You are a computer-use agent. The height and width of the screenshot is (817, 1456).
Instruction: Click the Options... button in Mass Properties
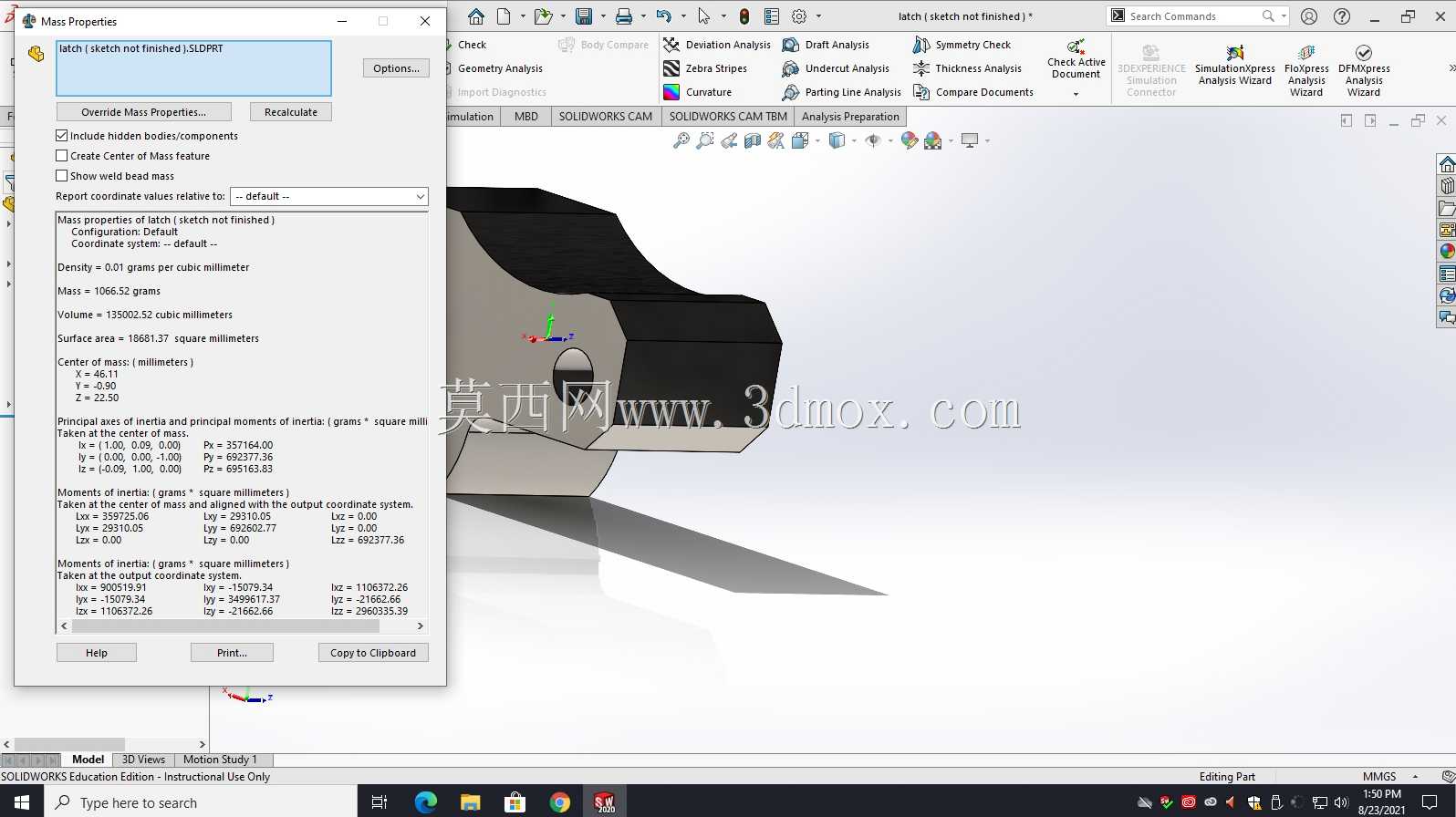396,68
